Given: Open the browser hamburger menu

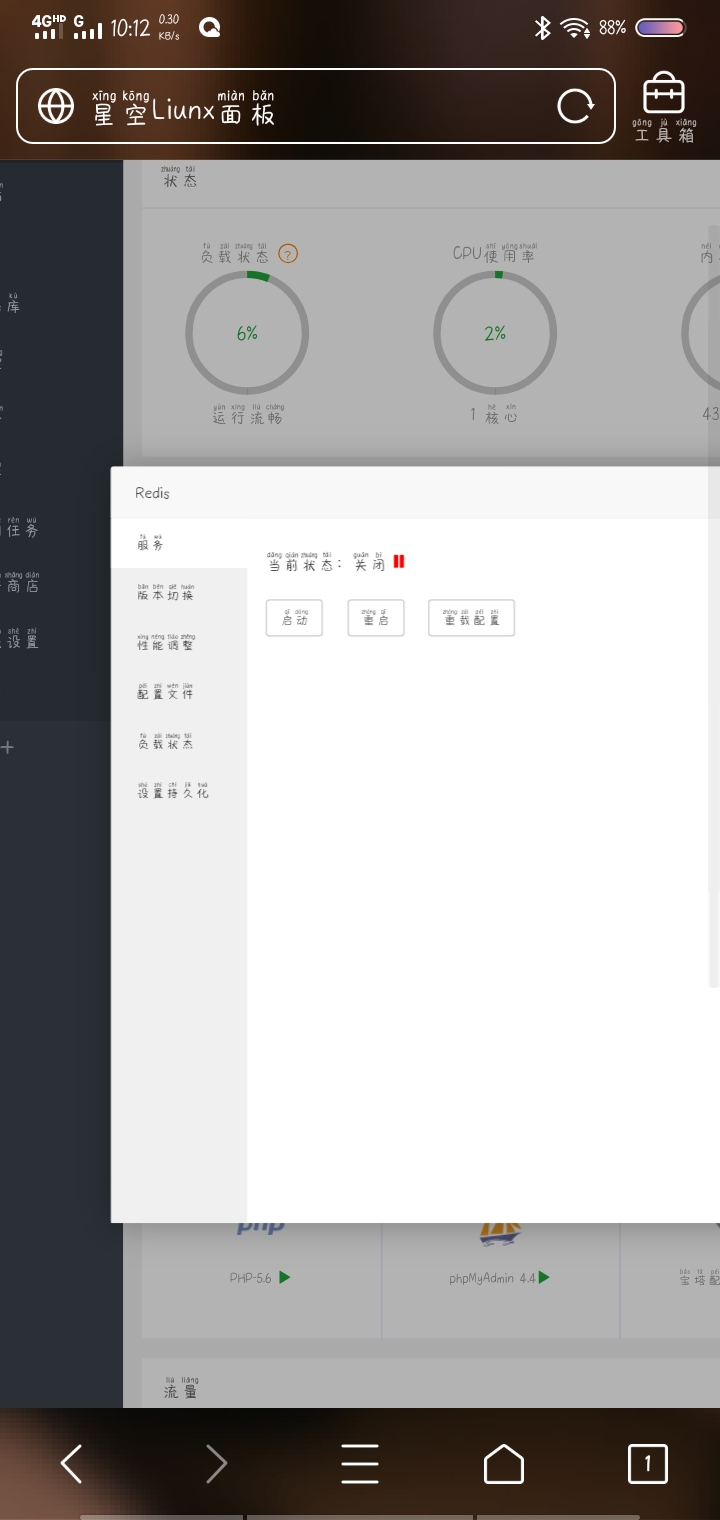Looking at the screenshot, I should pos(360,1464).
